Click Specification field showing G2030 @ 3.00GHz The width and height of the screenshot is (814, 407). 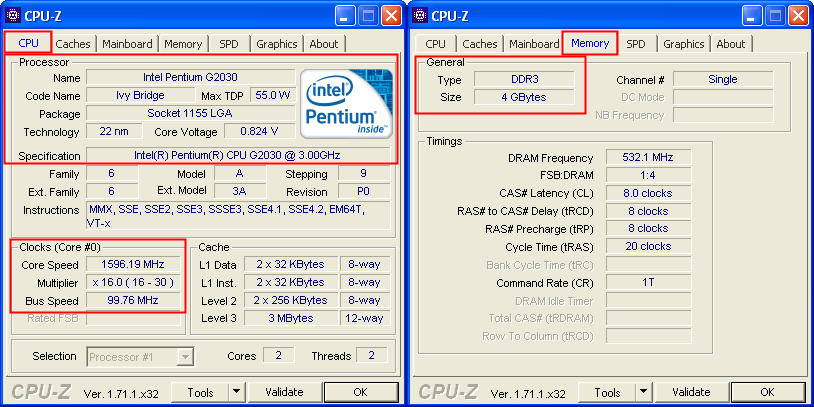click(238, 155)
